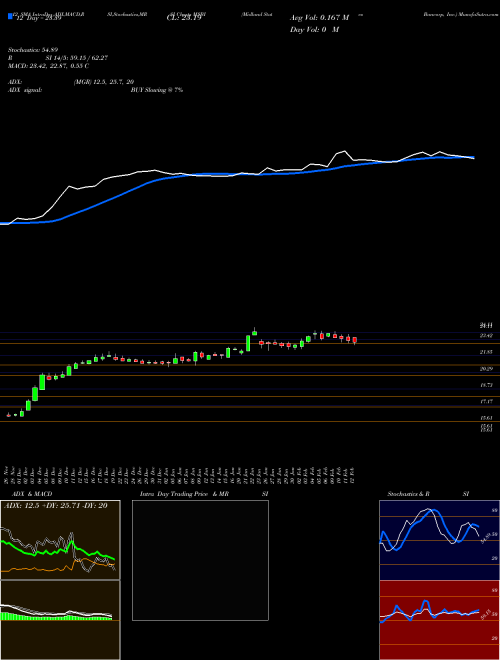The image size is (500, 660).
Task: Click the last red candlestick on the chart
Action: (355, 340)
